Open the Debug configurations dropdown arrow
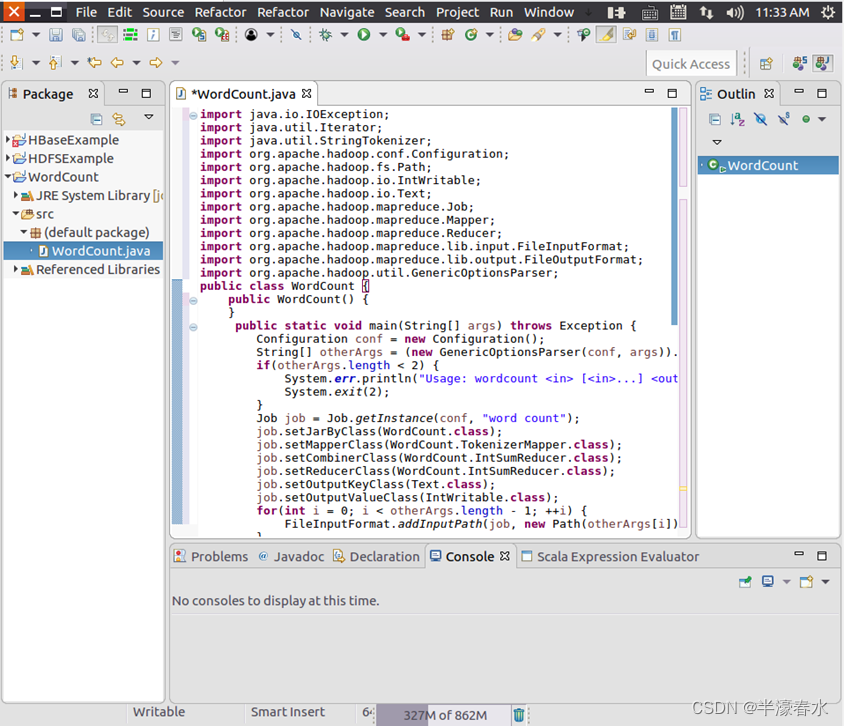The image size is (844, 726). point(344,35)
